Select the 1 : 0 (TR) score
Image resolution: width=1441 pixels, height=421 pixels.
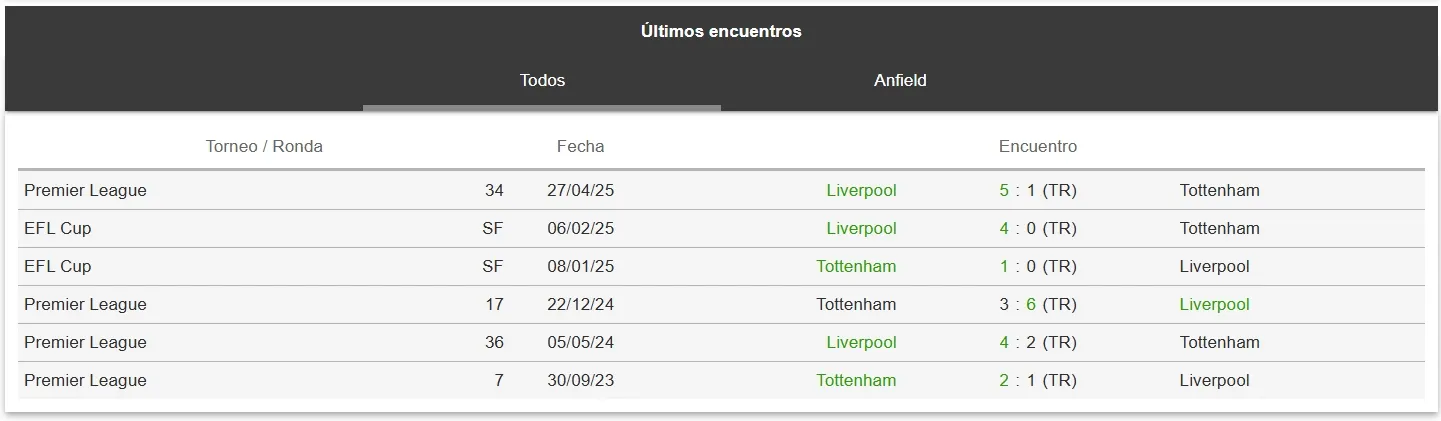1038,266
